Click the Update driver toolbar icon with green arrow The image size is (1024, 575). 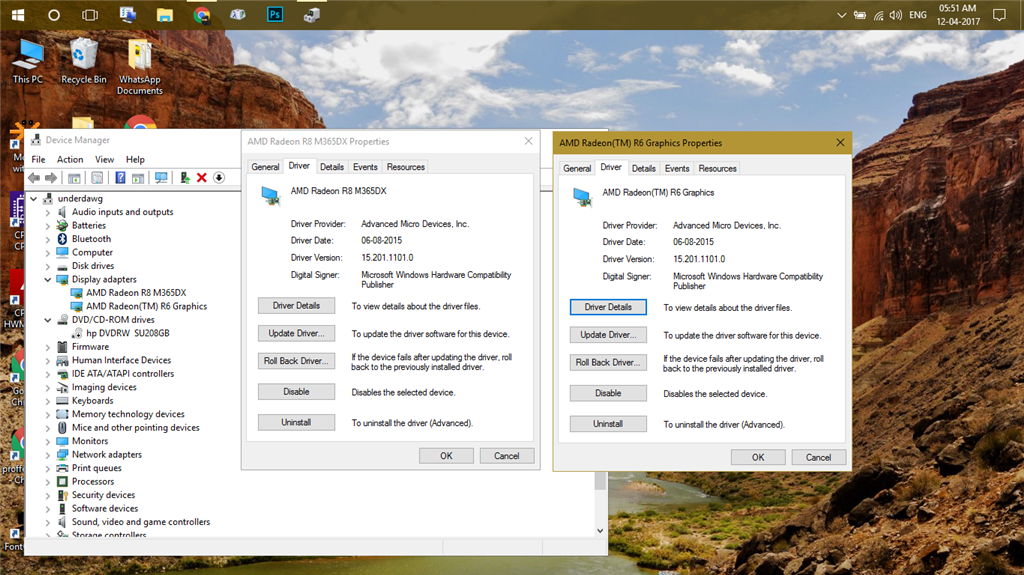[185, 178]
